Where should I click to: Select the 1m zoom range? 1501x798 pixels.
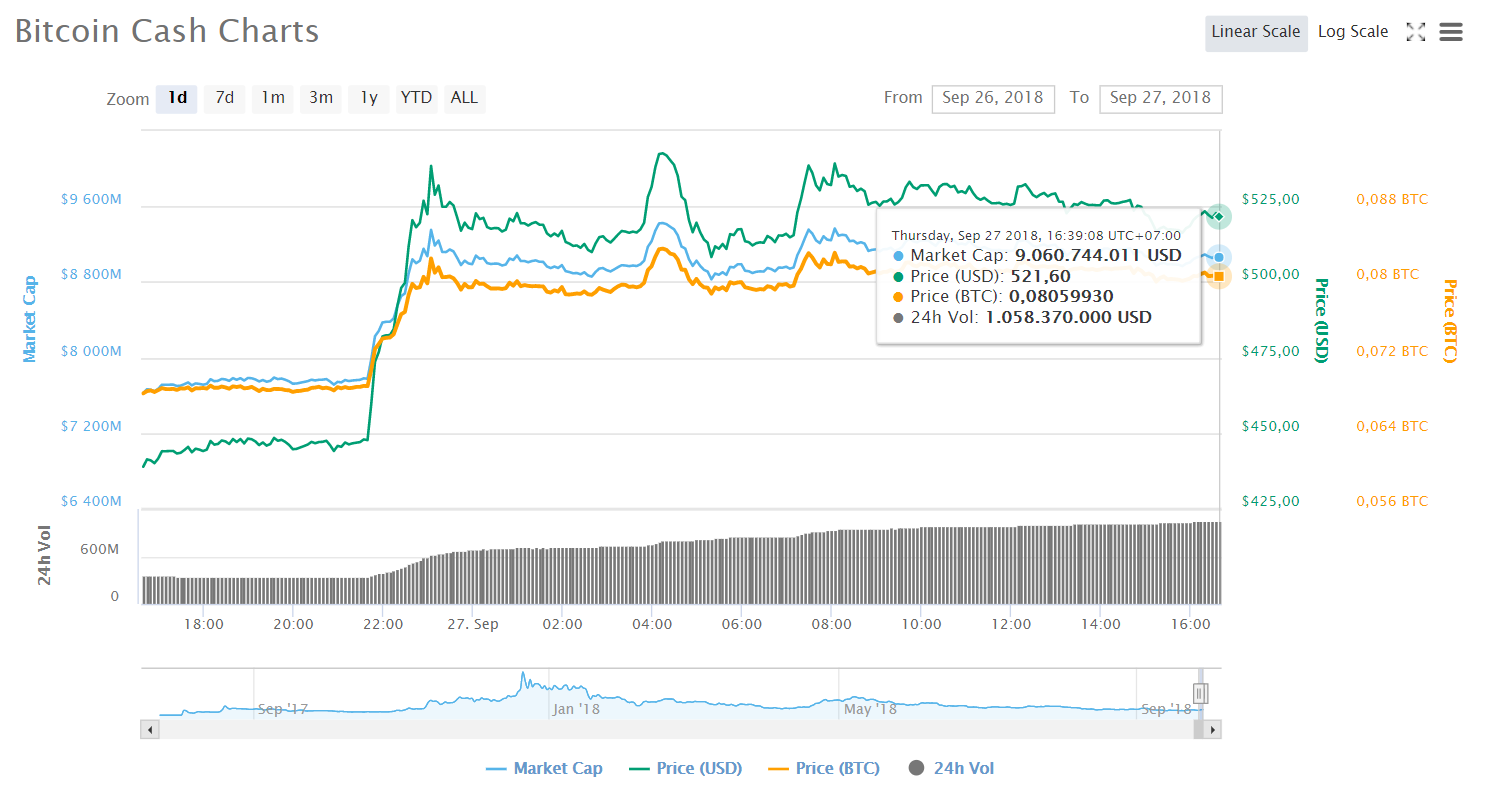[273, 98]
